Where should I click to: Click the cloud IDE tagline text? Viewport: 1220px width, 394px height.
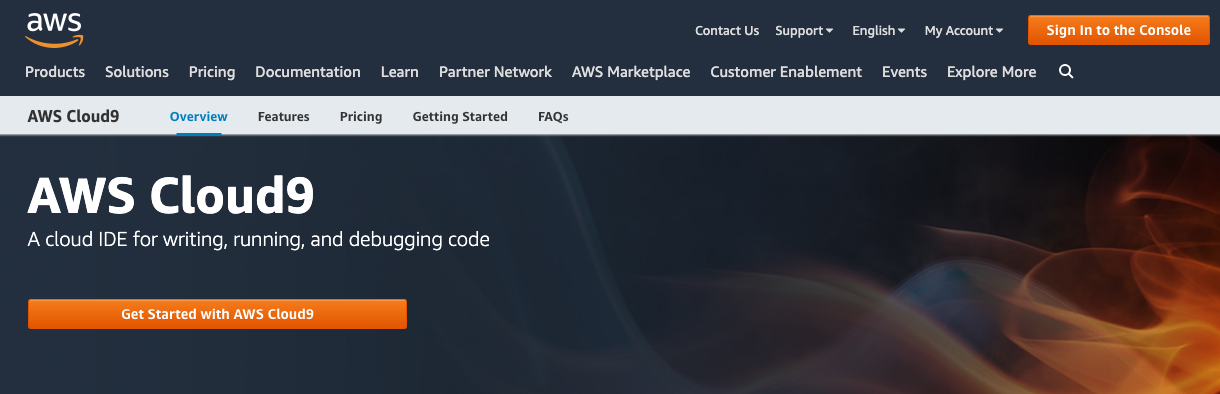point(258,240)
